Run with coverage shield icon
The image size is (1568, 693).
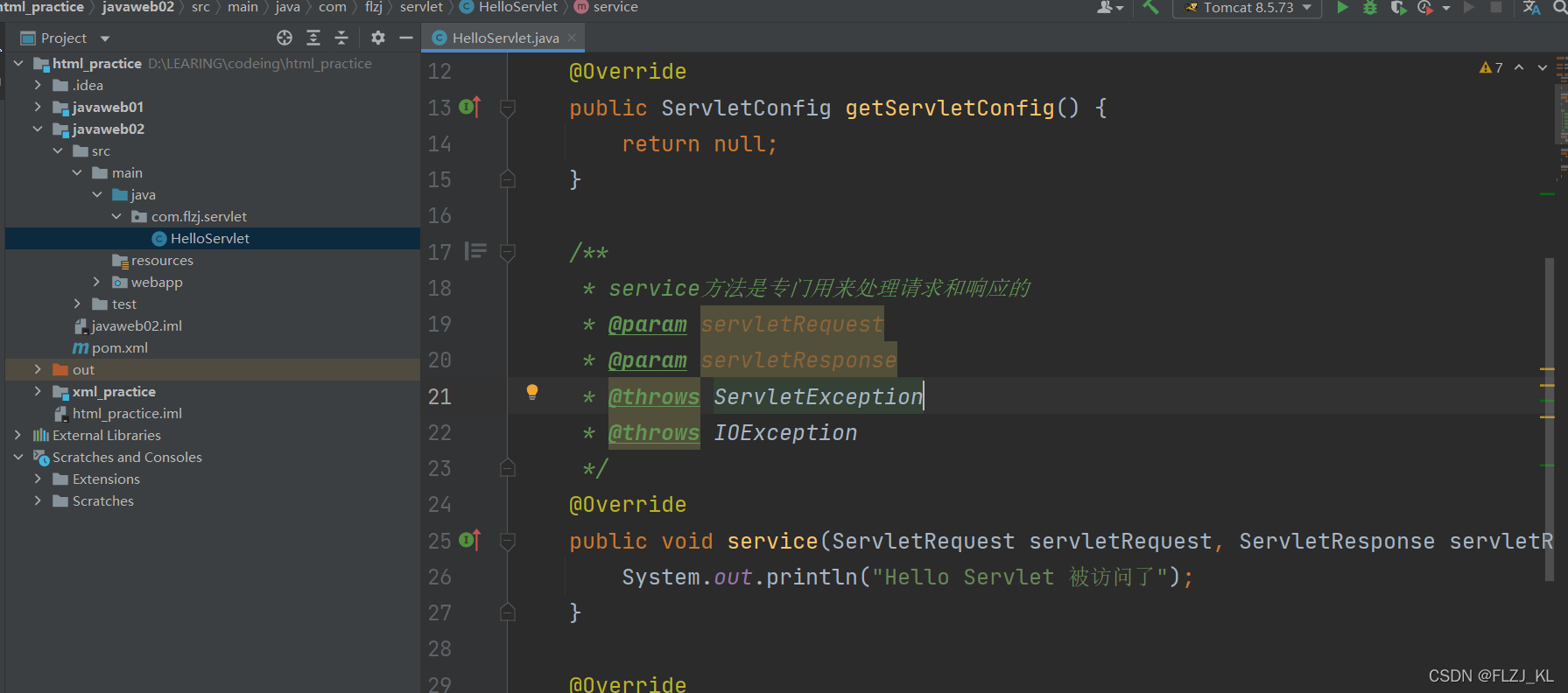click(1398, 8)
